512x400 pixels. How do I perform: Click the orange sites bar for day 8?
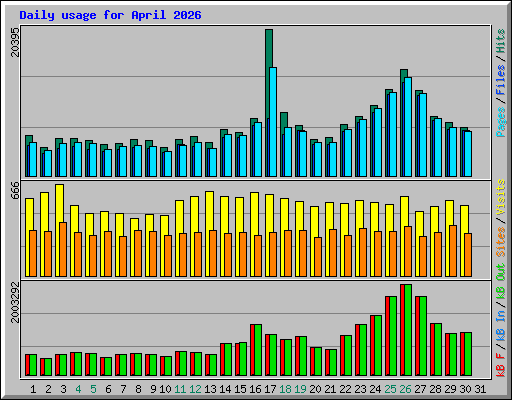138,253
